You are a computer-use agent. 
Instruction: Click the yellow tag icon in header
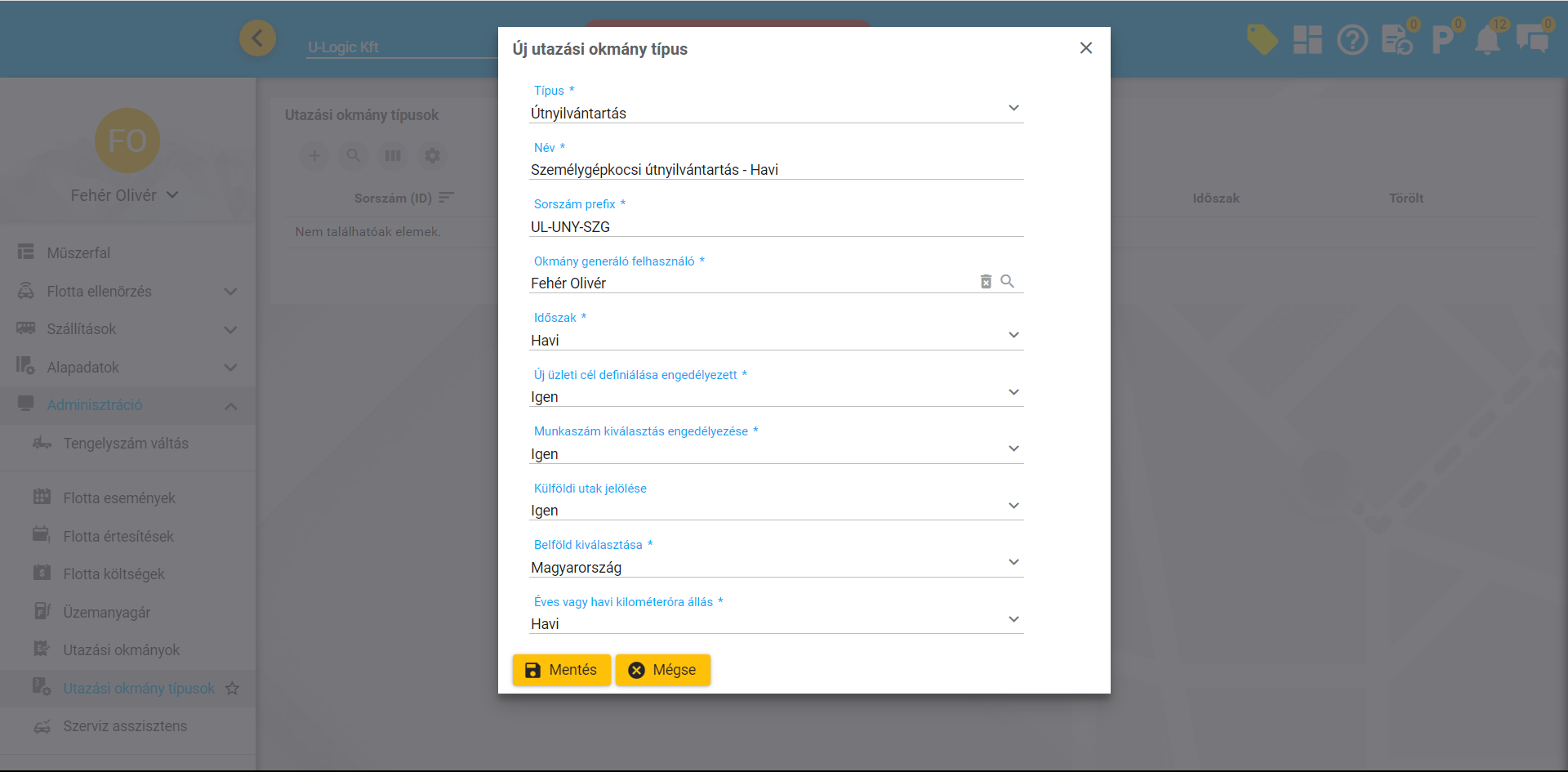pos(1262,39)
